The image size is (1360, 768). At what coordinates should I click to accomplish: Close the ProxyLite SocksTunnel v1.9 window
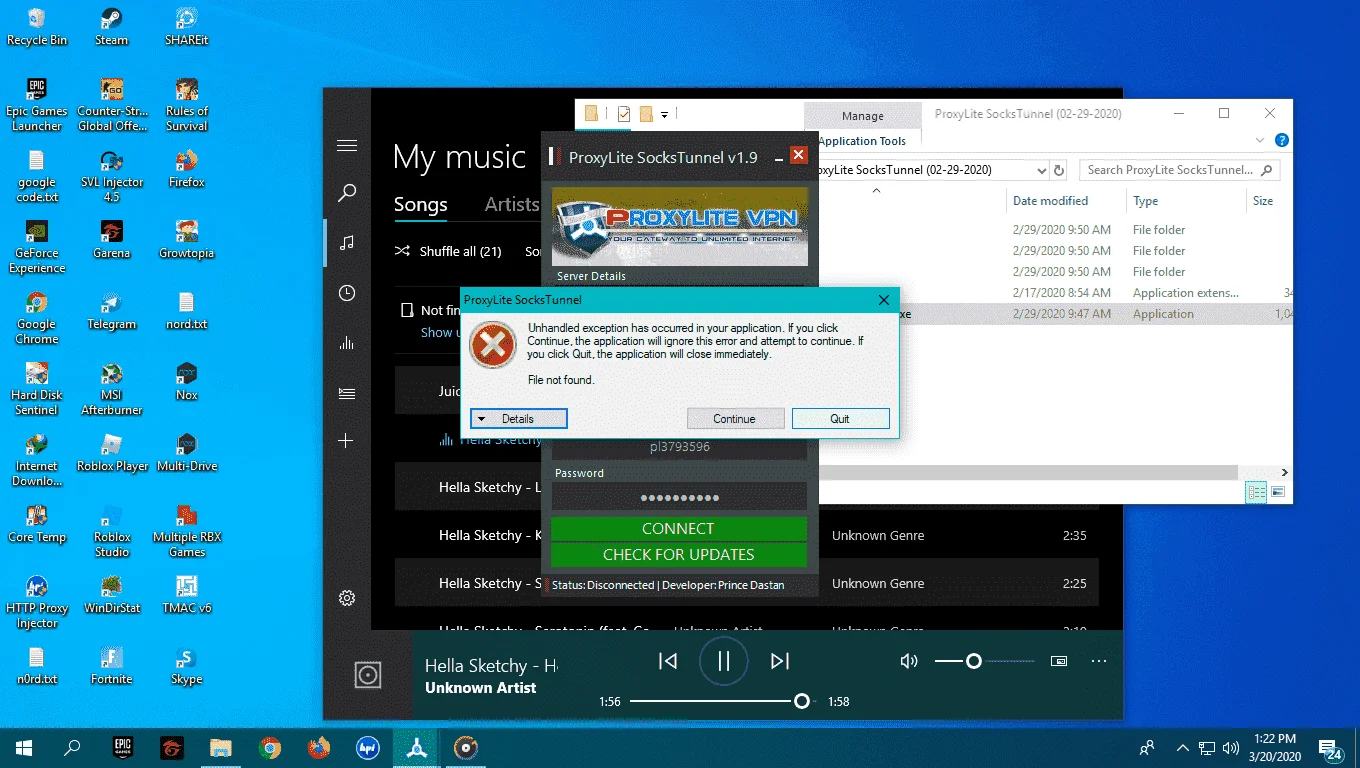coord(798,156)
